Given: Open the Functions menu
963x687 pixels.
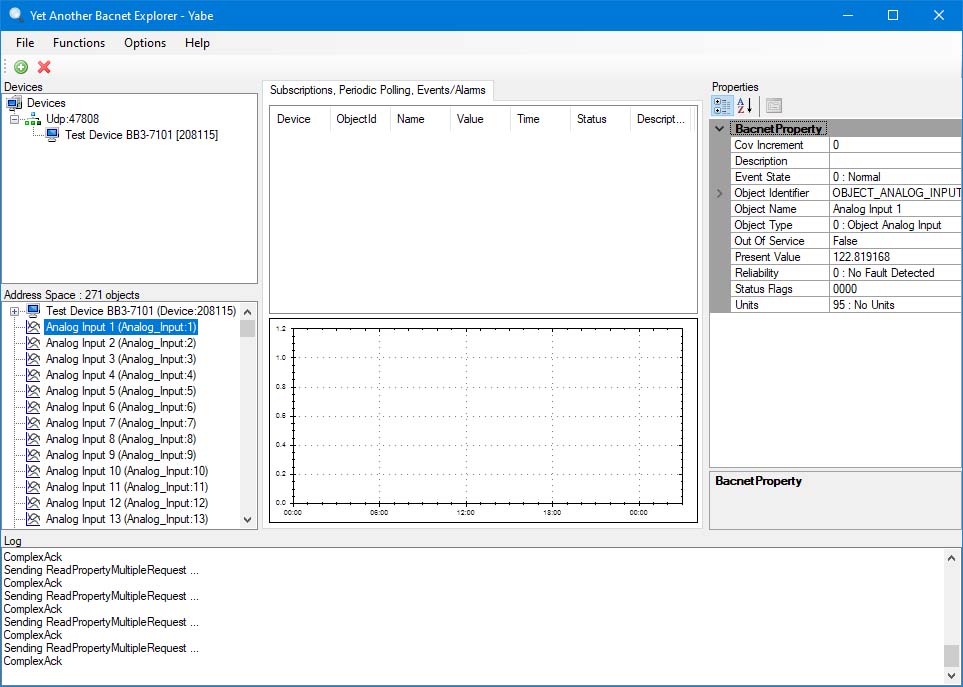Looking at the screenshot, I should pyautogui.click(x=79, y=43).
